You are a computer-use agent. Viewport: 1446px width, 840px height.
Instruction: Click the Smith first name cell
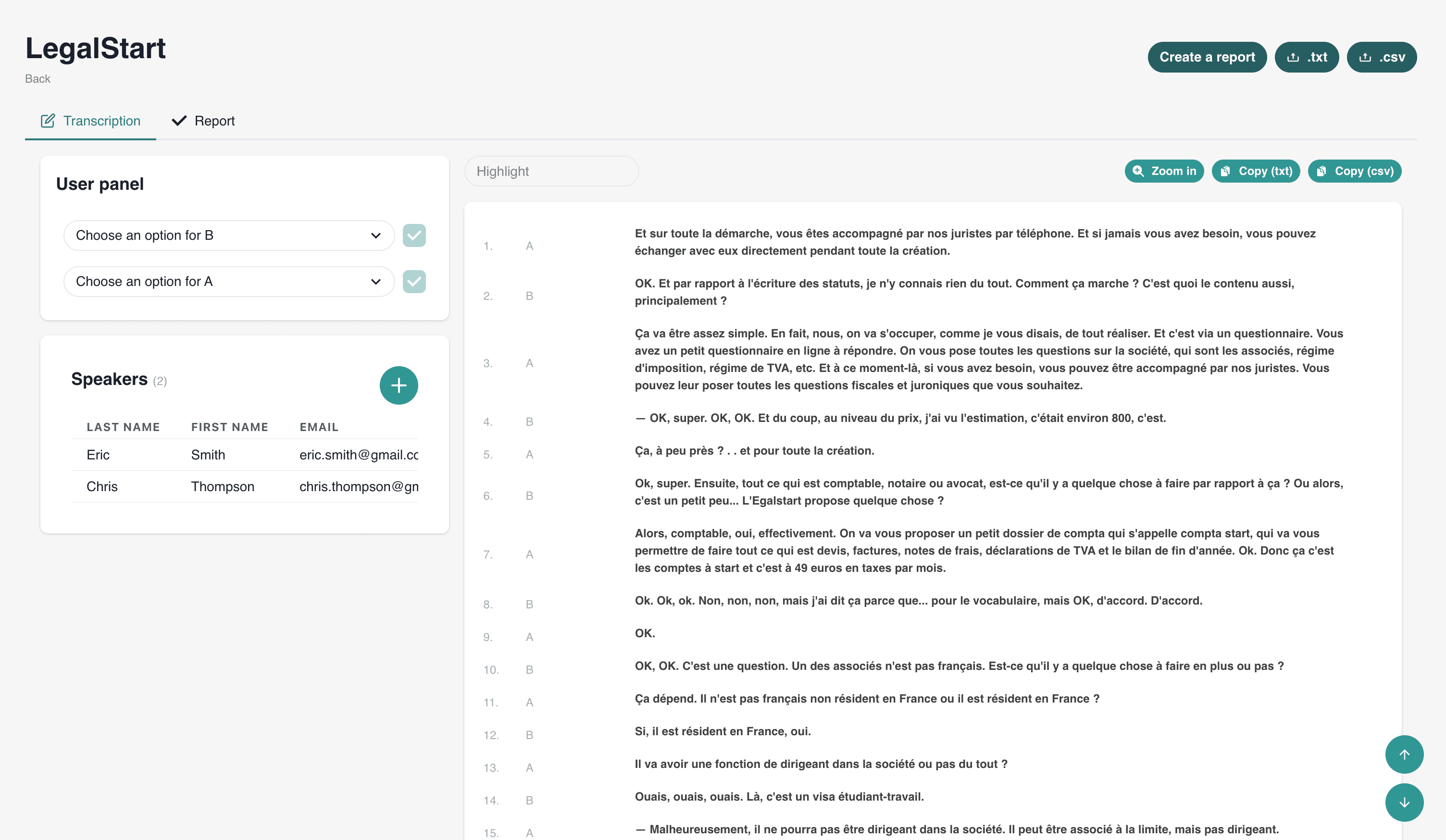208,455
